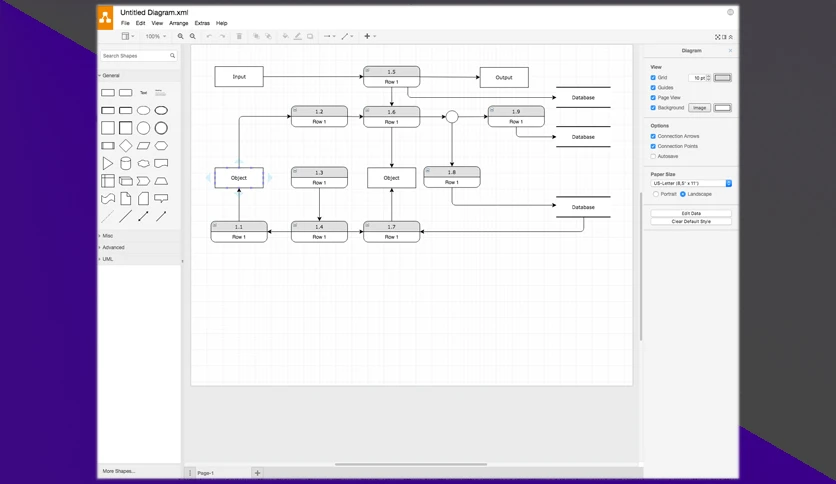Viewport: 836px width, 484px height.
Task: Select the parallelogram shape in General palette
Action: tap(143, 146)
